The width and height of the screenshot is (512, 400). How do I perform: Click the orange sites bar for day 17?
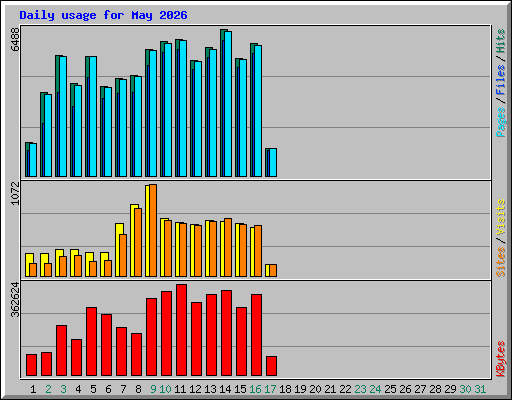pyautogui.click(x=273, y=270)
